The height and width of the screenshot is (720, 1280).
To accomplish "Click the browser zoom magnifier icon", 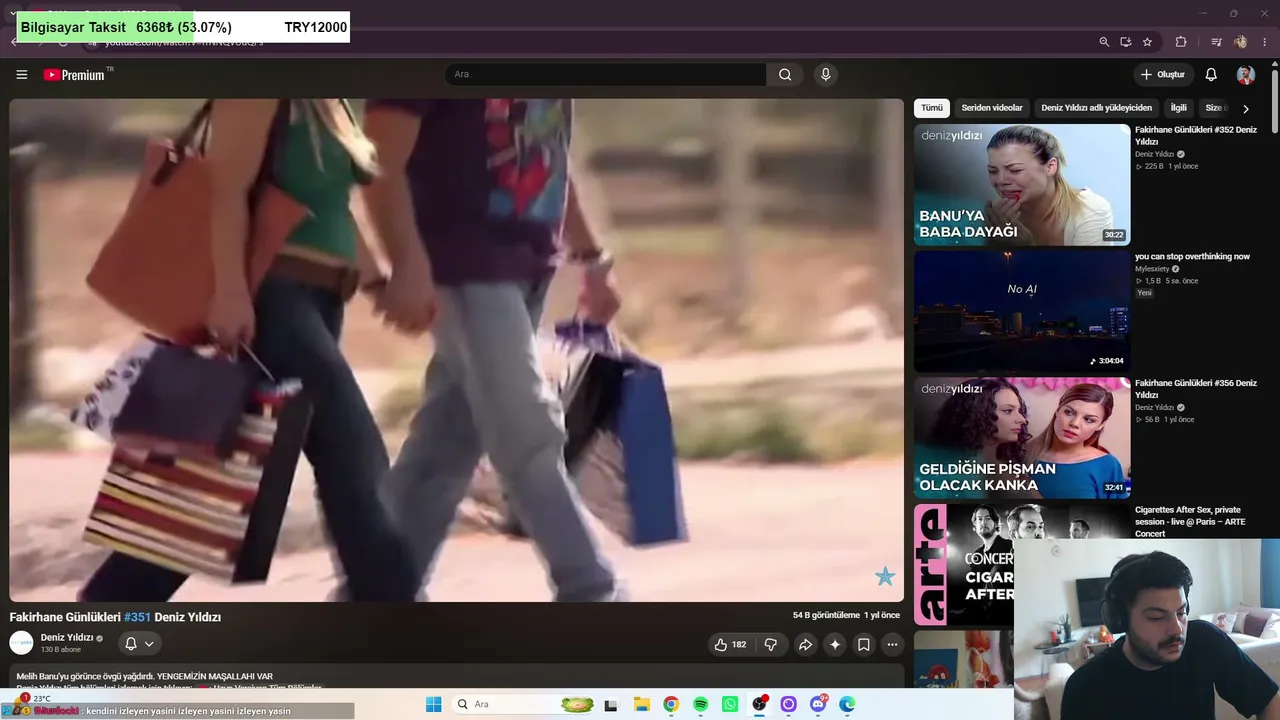I will point(1104,42).
